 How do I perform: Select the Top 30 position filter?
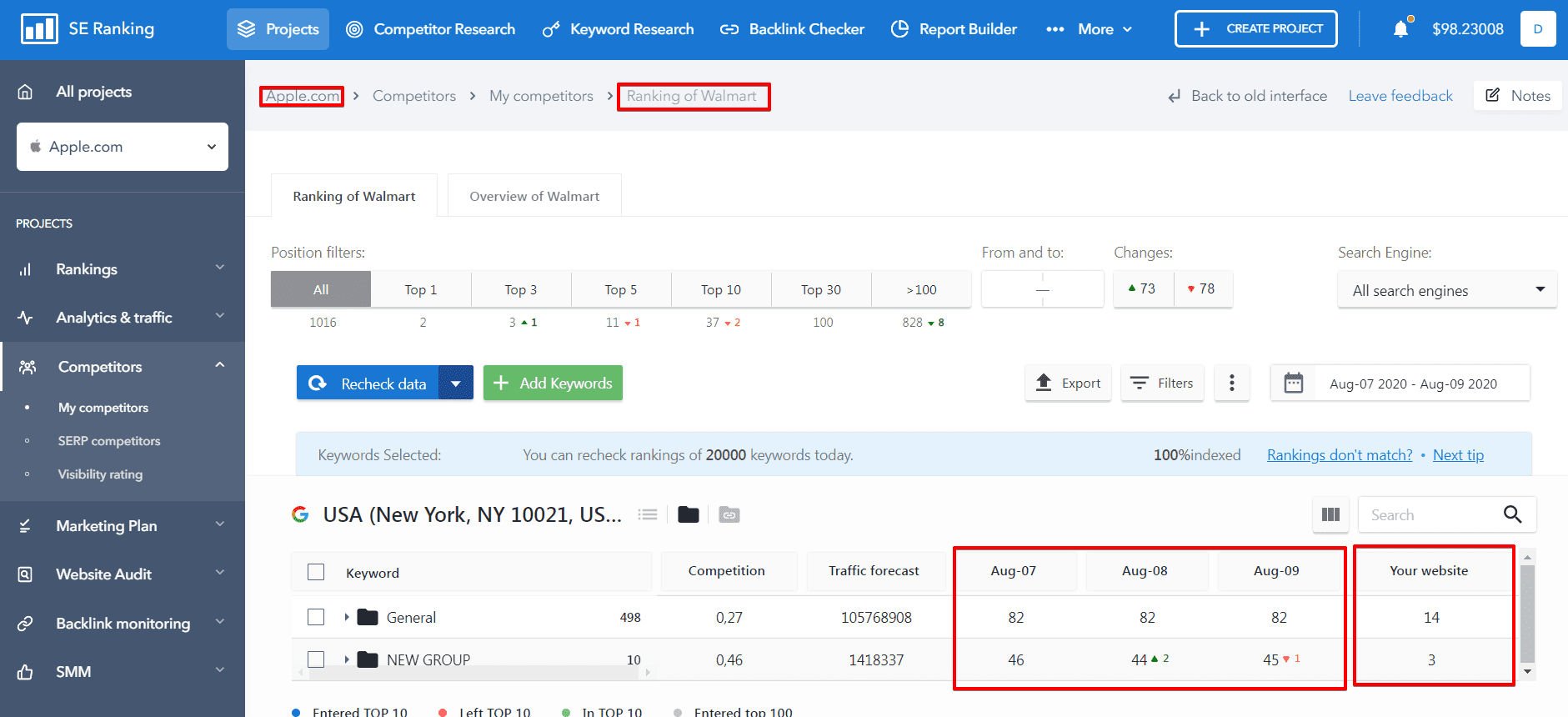click(821, 289)
